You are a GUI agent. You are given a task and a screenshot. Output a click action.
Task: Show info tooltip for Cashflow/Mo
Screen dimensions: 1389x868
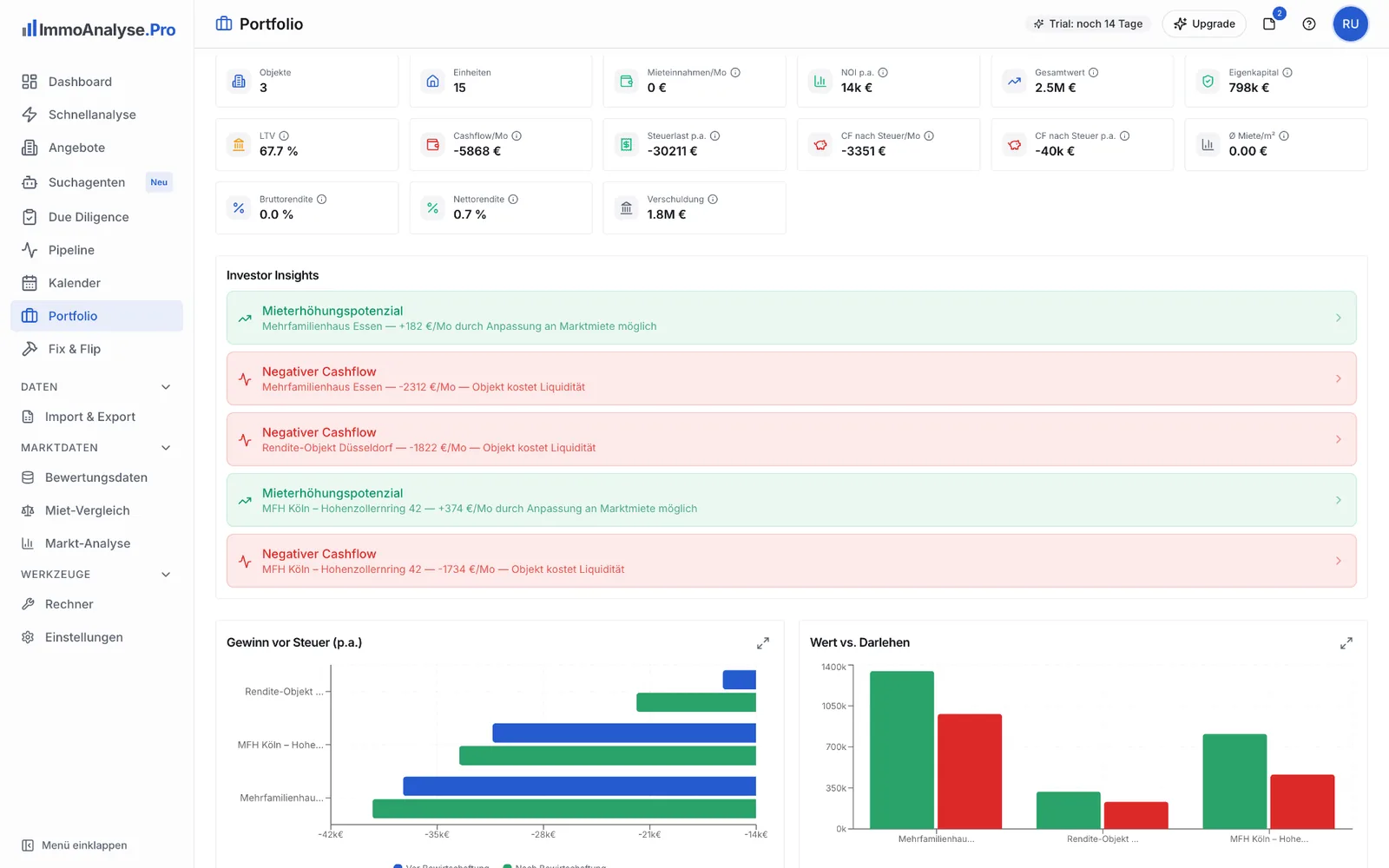517,136
